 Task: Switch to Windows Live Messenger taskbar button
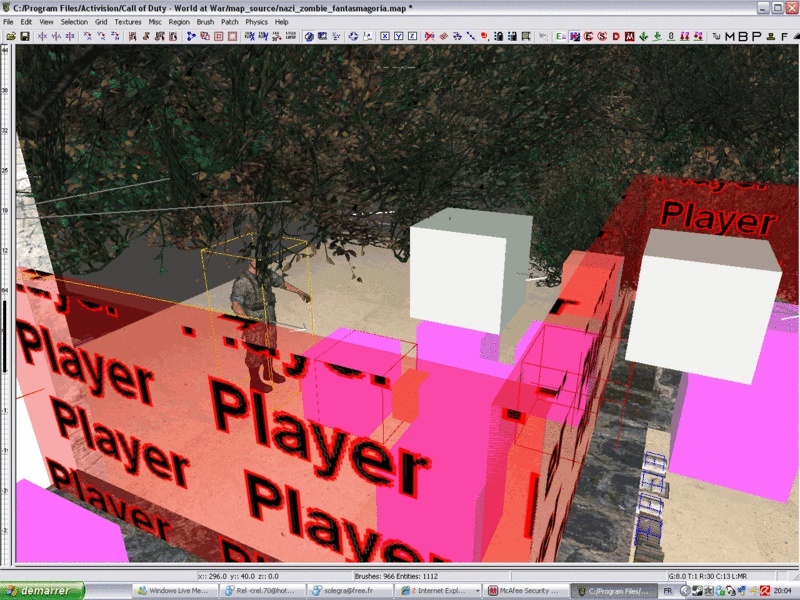(x=176, y=591)
